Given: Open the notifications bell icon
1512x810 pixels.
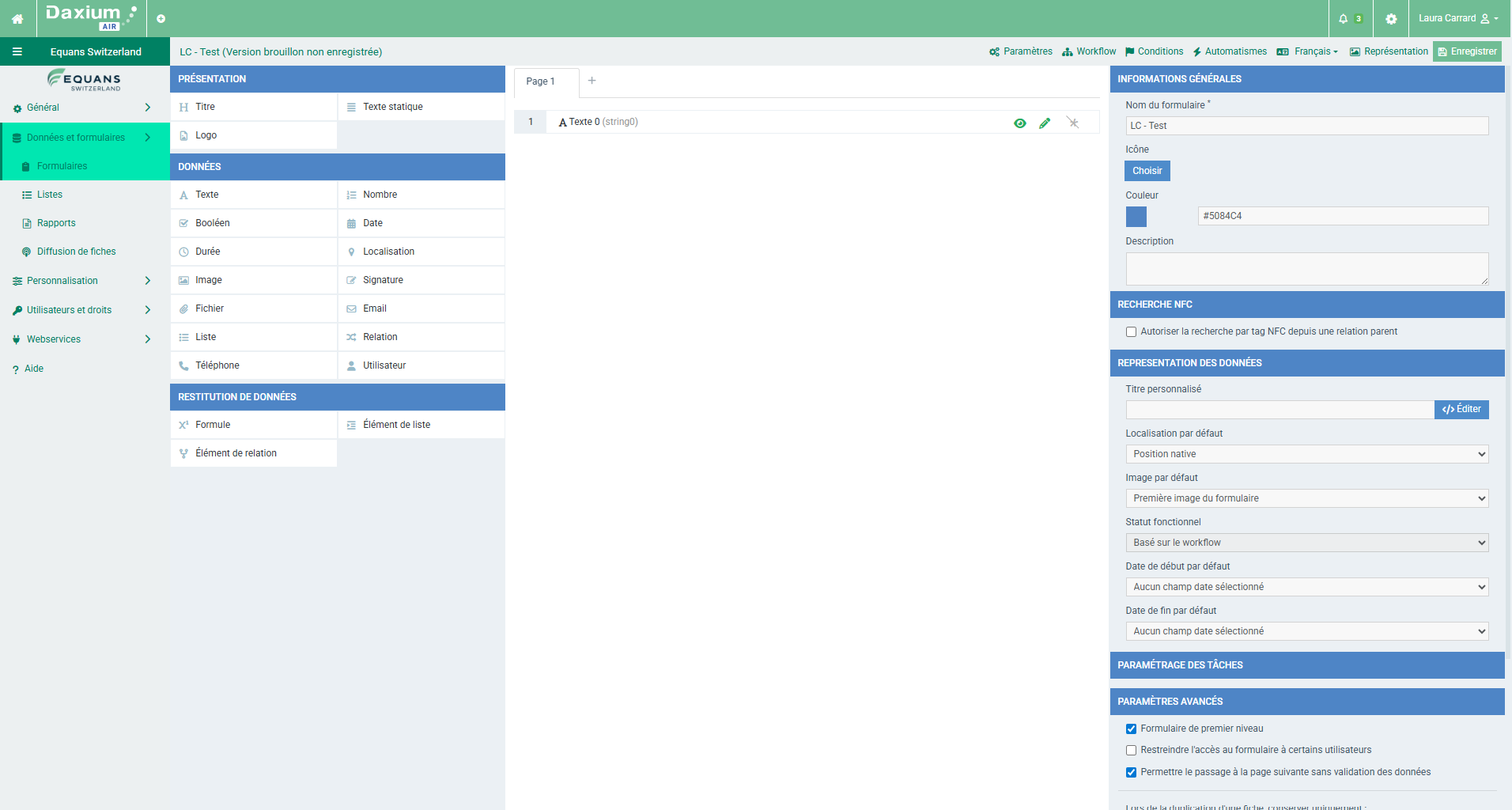Looking at the screenshot, I should (1343, 19).
